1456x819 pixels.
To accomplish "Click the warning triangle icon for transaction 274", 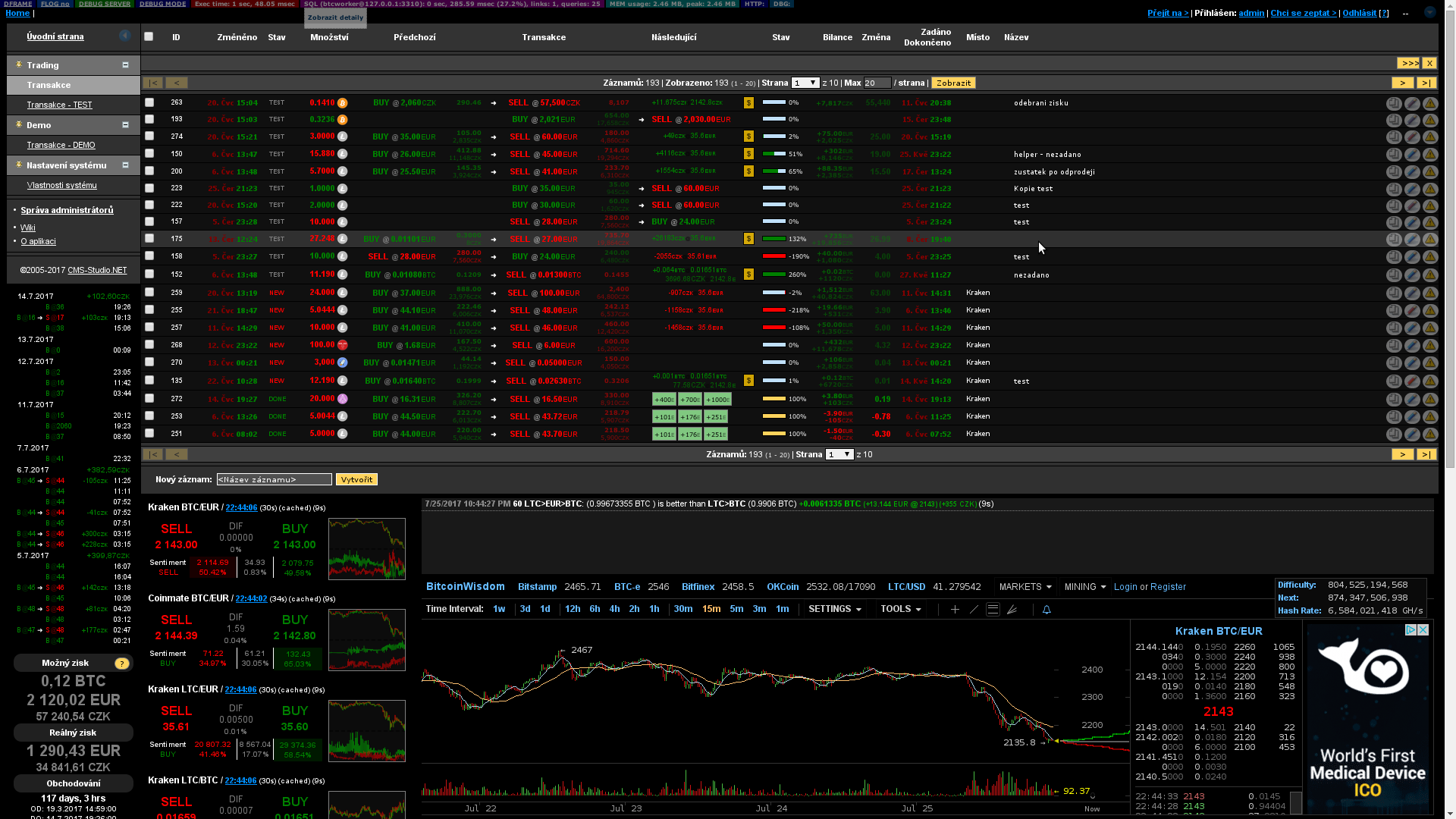I will [1430, 137].
